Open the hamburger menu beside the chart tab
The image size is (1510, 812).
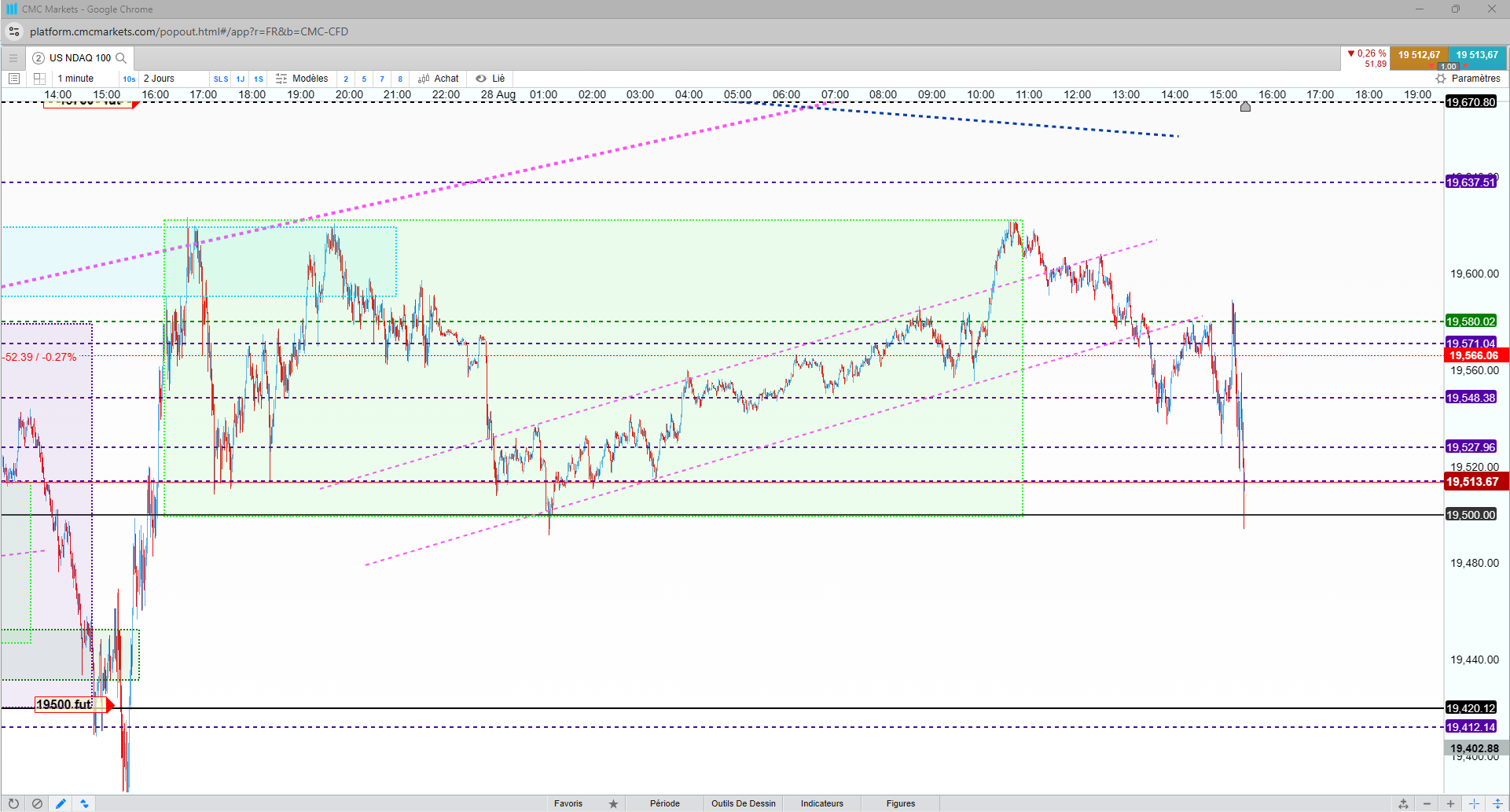click(13, 57)
